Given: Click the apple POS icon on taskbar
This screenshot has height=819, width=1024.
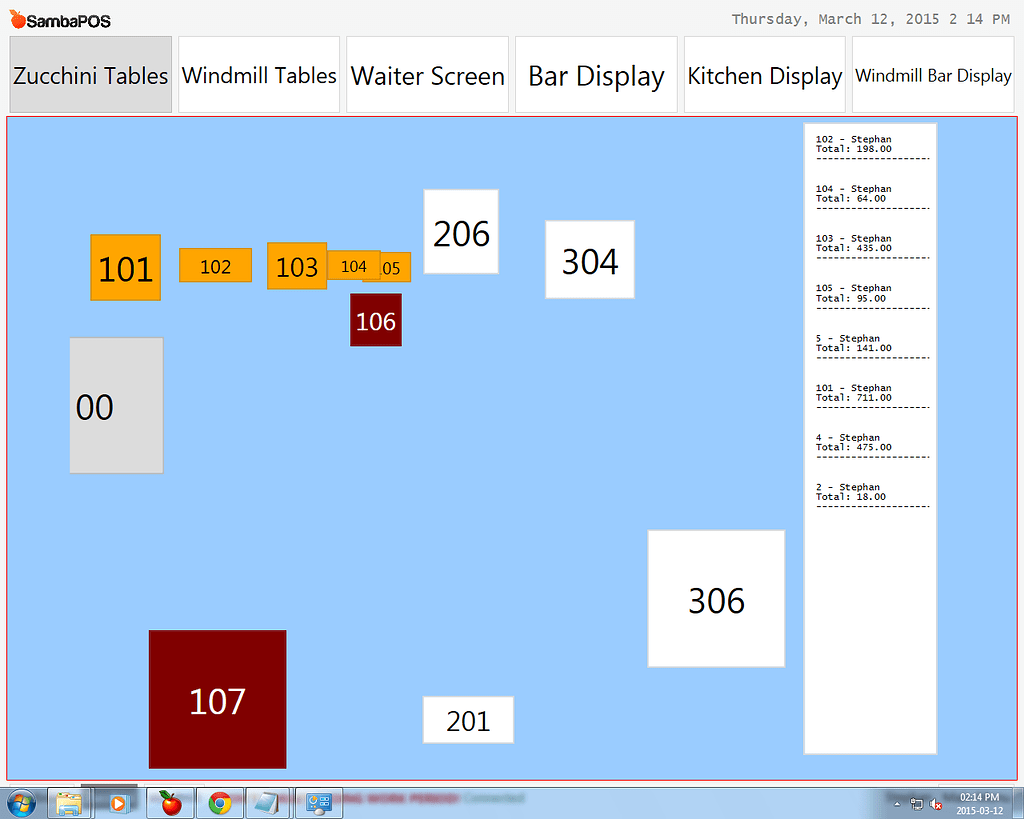Looking at the screenshot, I should [169, 803].
